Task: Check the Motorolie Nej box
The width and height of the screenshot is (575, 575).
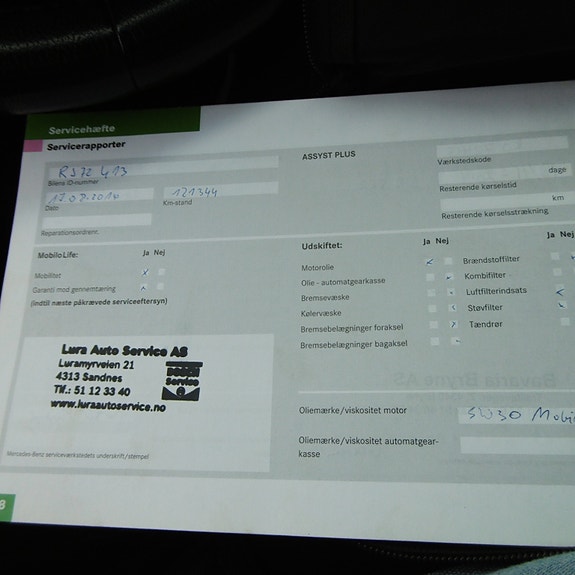Action: point(448,261)
